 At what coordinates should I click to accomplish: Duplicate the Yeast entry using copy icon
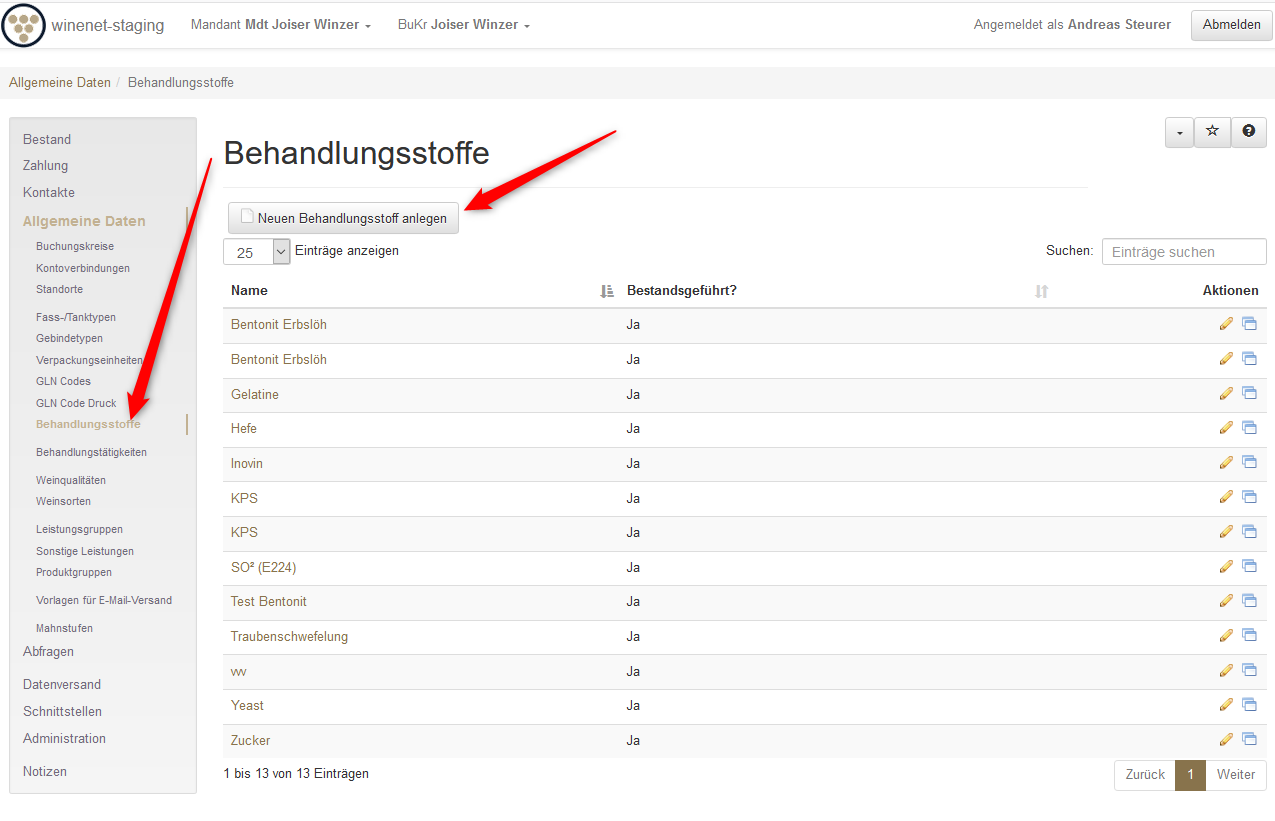(x=1249, y=705)
